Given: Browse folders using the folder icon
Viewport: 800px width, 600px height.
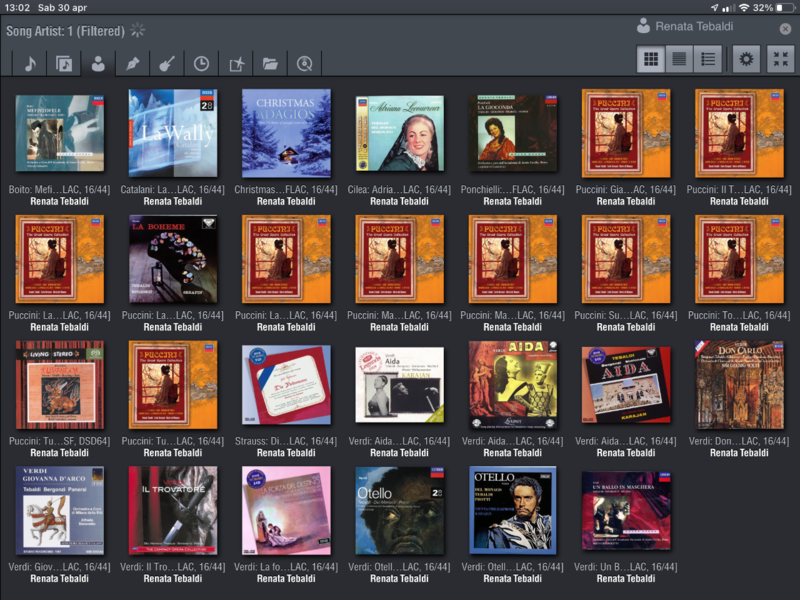Looking at the screenshot, I should point(270,63).
